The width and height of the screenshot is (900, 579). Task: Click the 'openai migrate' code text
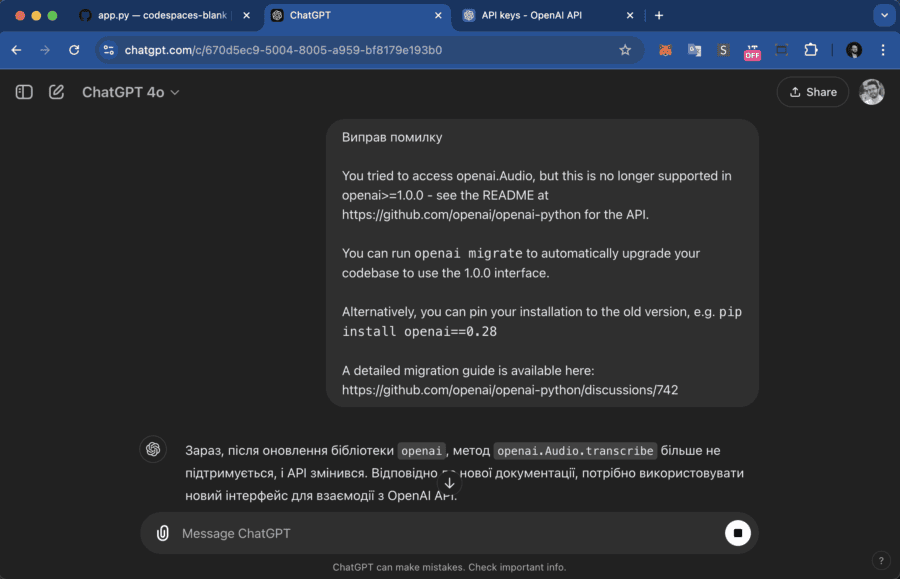[468, 253]
